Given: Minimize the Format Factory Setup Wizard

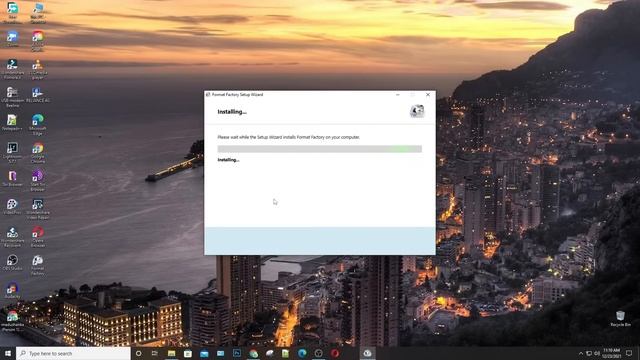Looking at the screenshot, I should (398, 95).
